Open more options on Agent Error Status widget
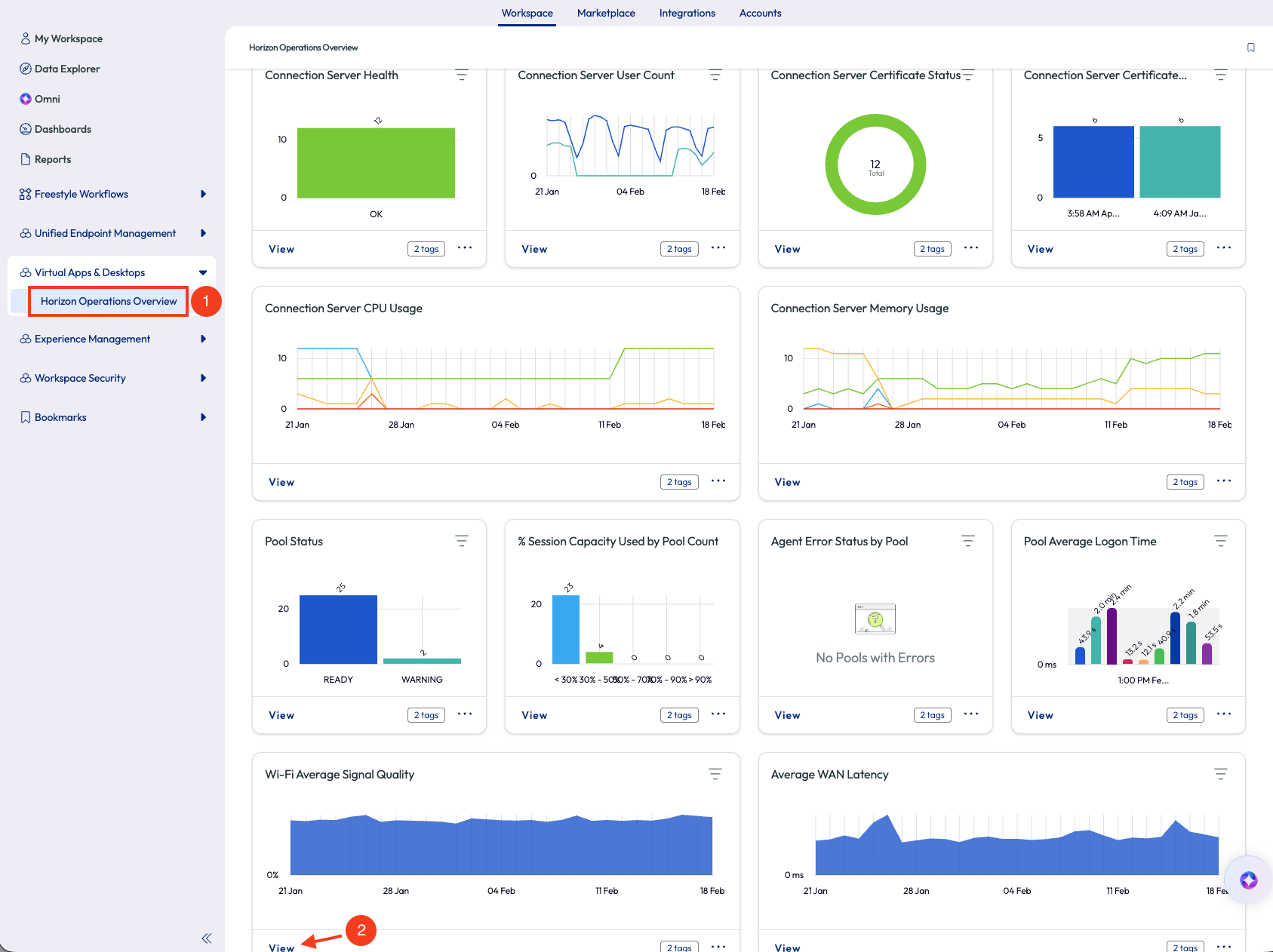 click(970, 714)
